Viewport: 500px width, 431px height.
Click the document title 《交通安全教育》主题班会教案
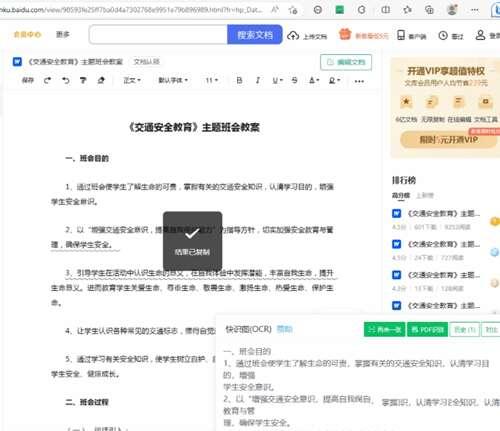click(x=194, y=127)
